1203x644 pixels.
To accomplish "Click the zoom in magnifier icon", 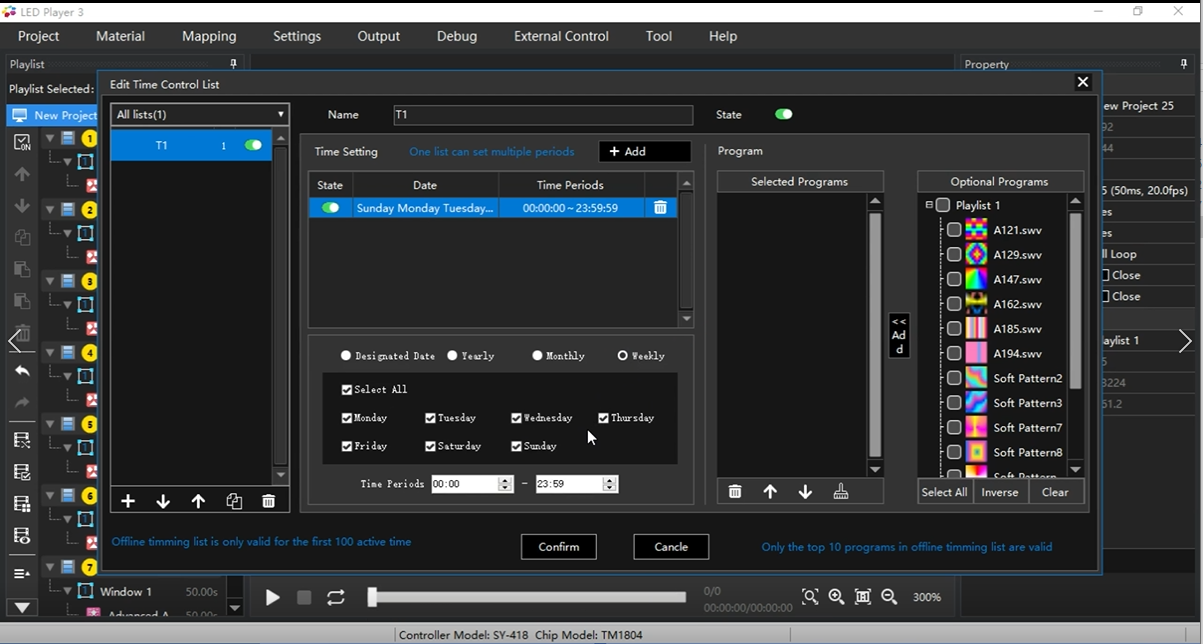I will (x=836, y=597).
